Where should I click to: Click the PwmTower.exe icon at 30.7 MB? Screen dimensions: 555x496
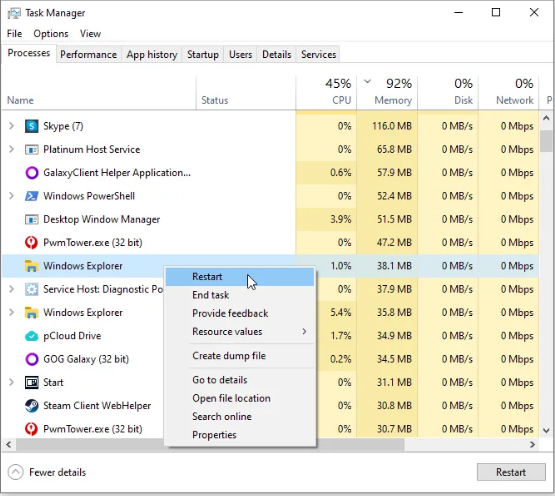click(32, 429)
